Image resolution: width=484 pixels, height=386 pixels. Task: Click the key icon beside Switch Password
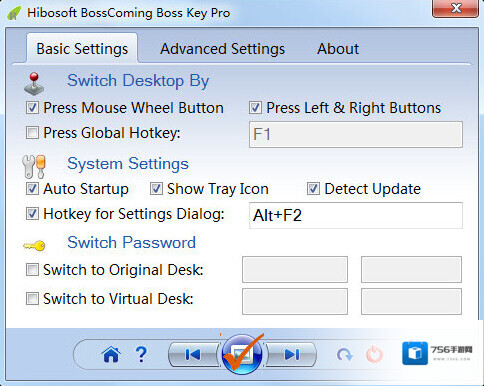(x=34, y=246)
